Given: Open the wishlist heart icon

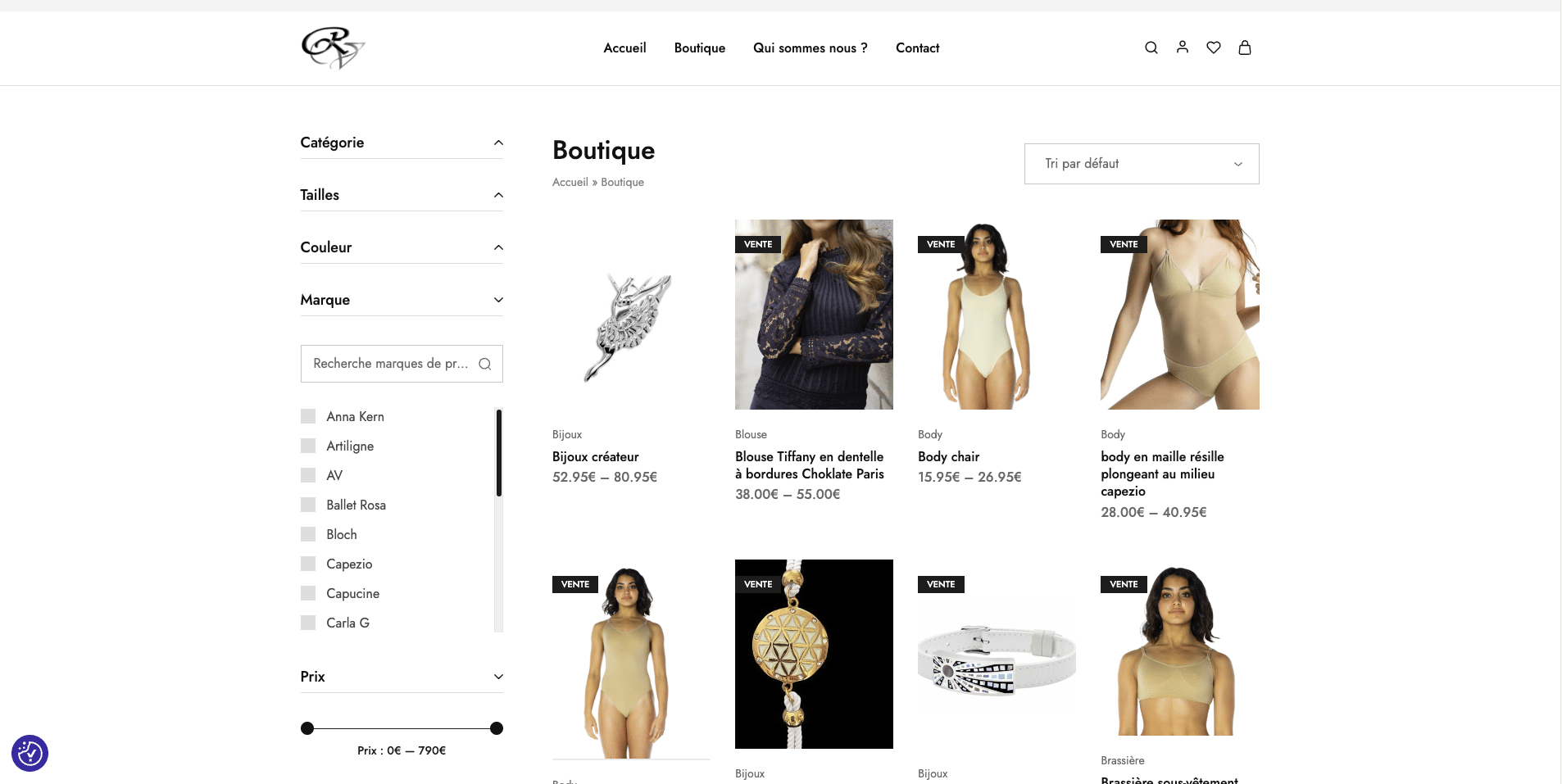Looking at the screenshot, I should coord(1213,48).
